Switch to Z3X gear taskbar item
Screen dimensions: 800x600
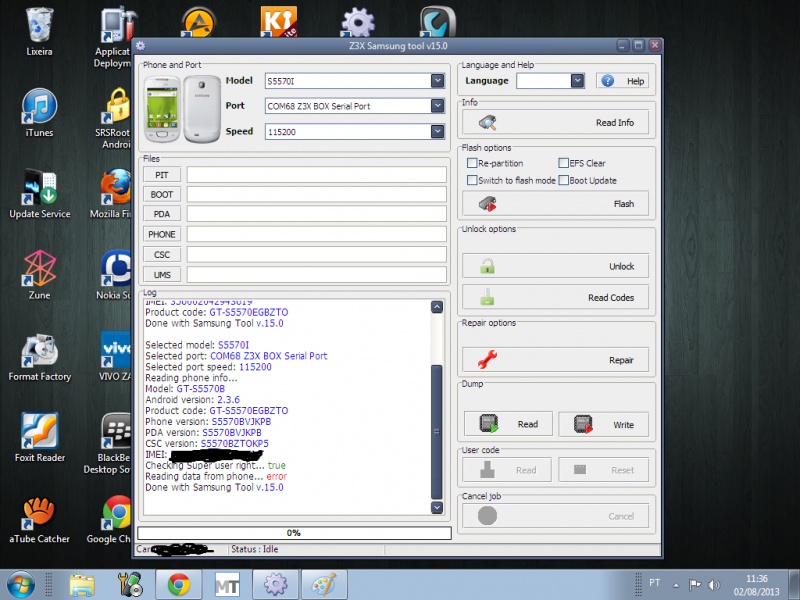tap(276, 585)
